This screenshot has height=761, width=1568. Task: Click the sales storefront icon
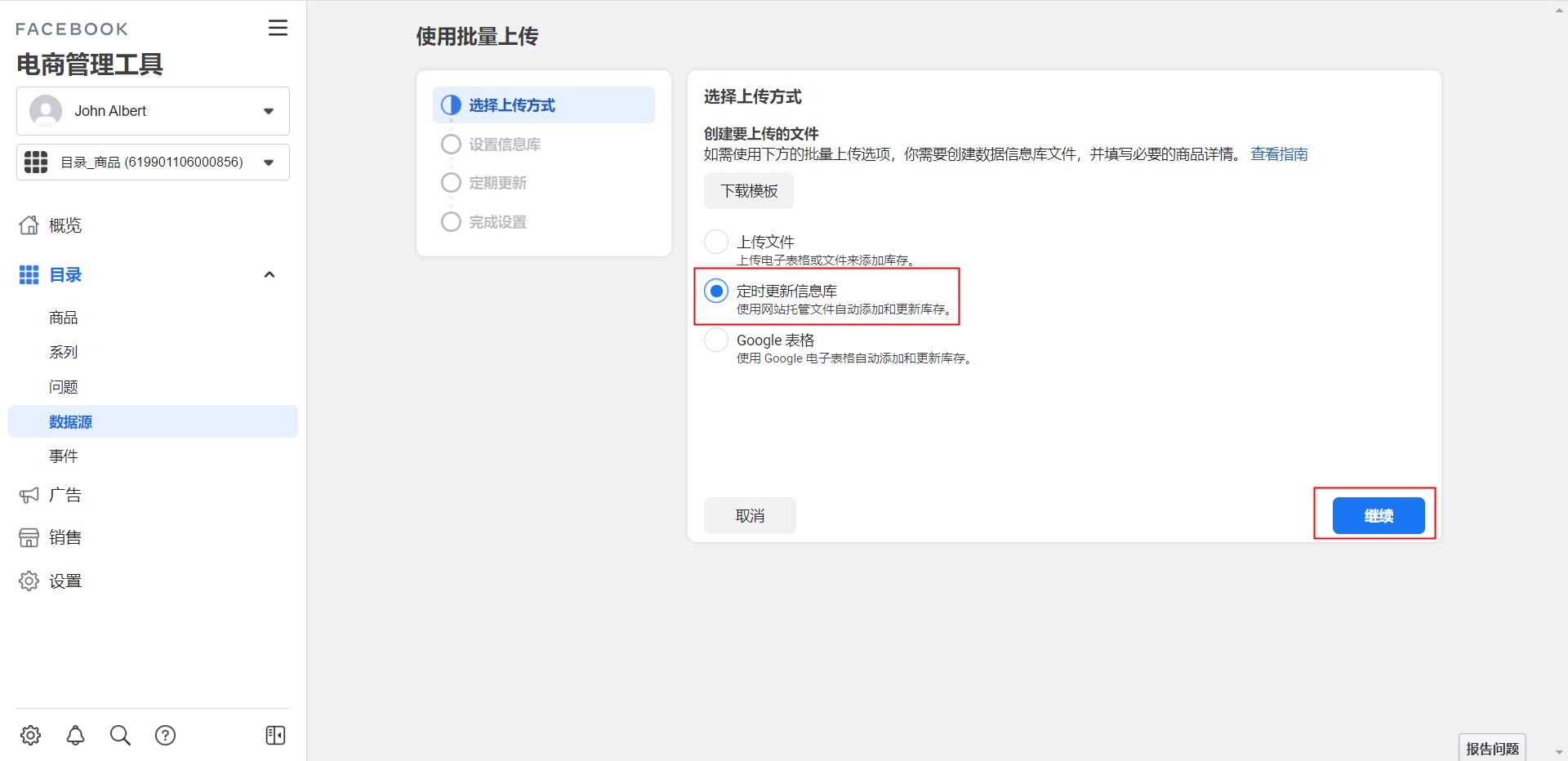pyautogui.click(x=29, y=537)
